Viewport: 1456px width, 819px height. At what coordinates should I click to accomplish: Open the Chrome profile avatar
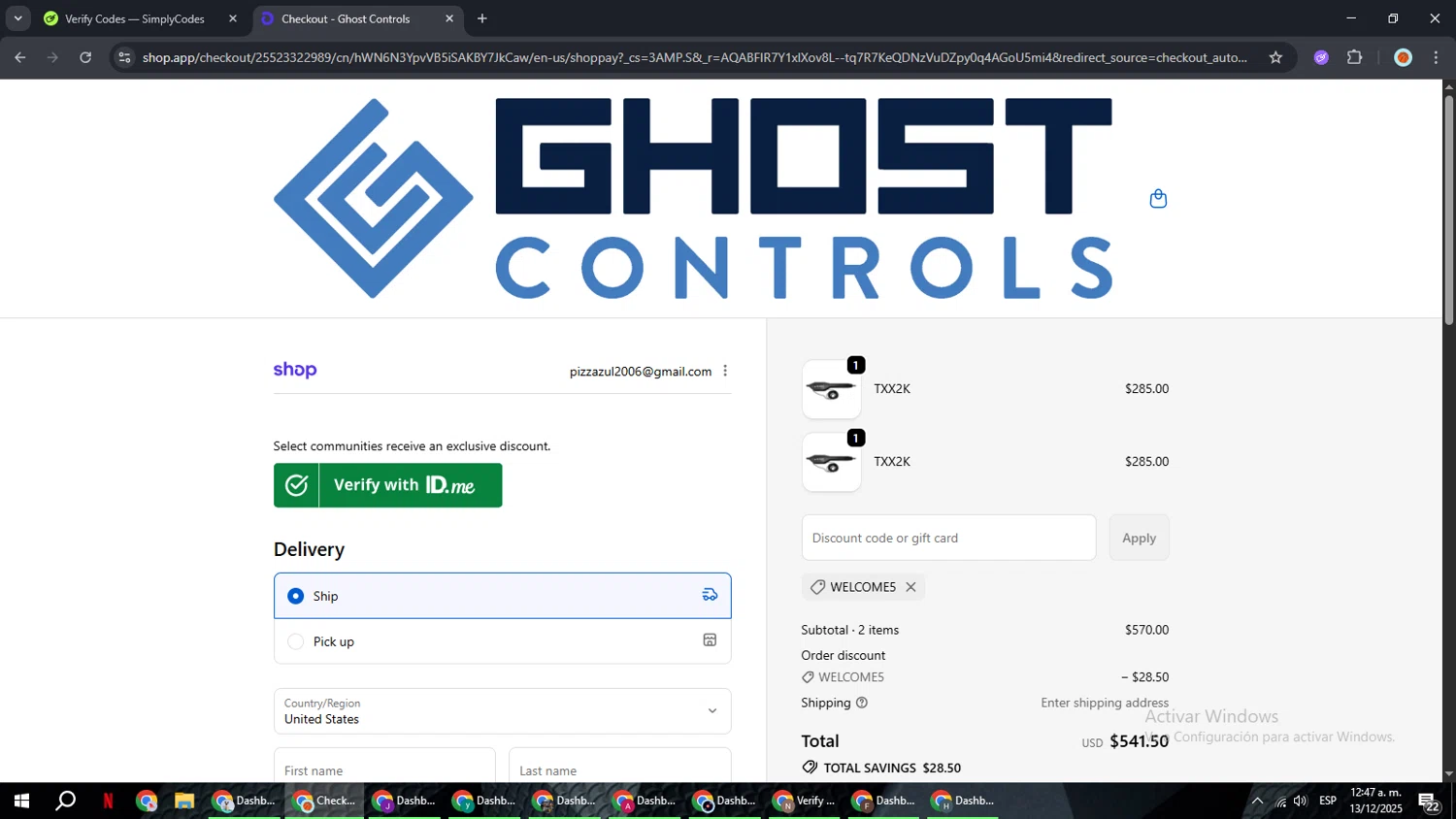pos(1403,57)
